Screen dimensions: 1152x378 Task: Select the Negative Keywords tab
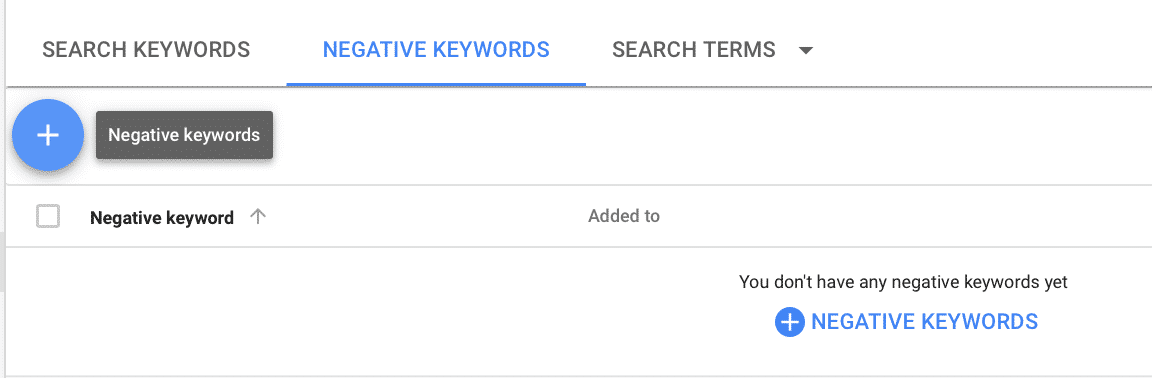tap(436, 50)
